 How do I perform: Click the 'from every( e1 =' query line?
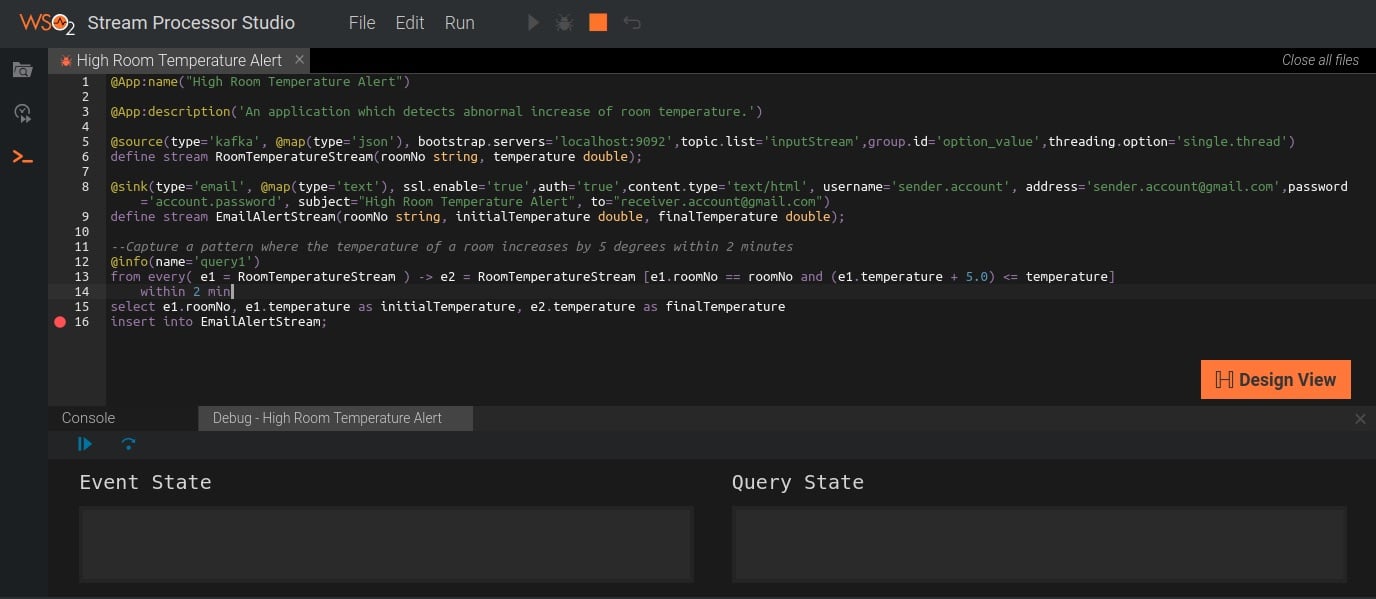[612, 277]
